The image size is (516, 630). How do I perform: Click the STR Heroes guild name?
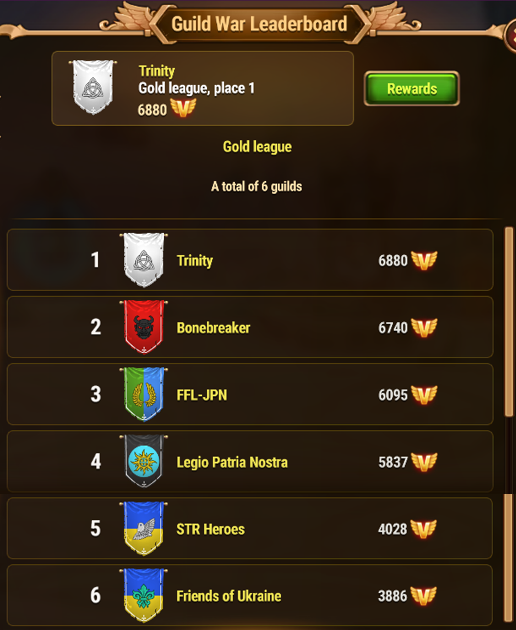(211, 529)
